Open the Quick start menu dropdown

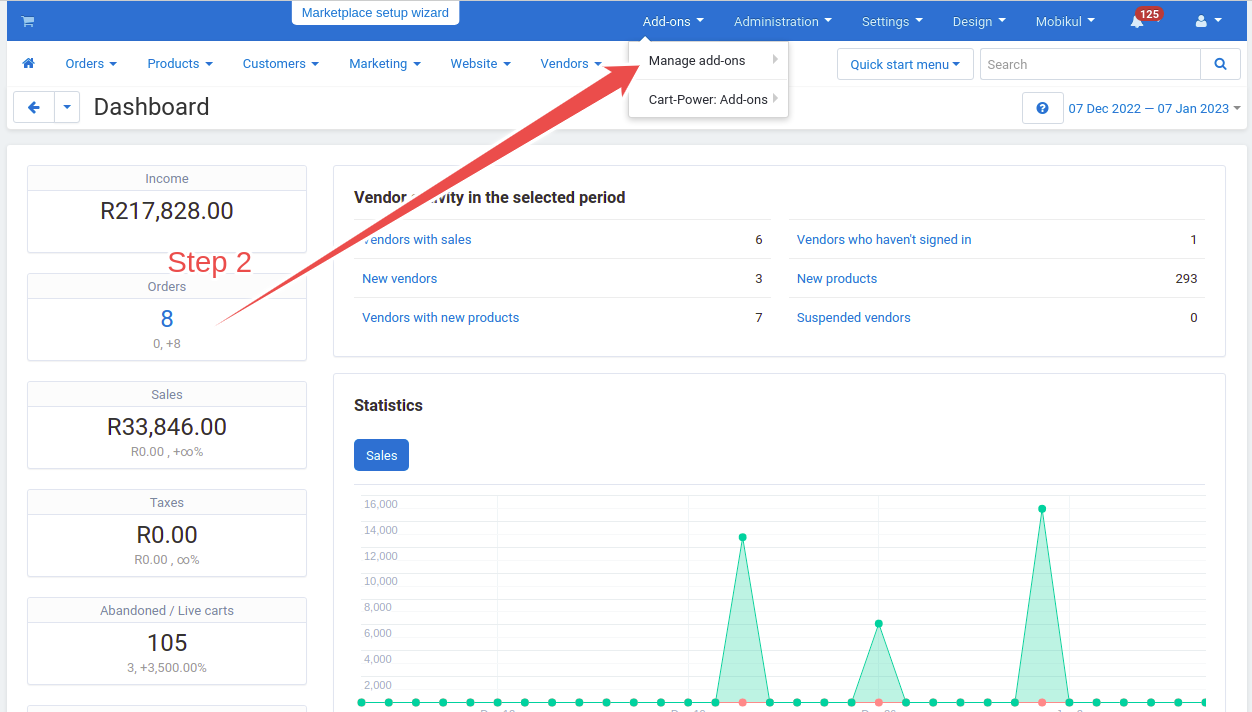click(x=904, y=64)
